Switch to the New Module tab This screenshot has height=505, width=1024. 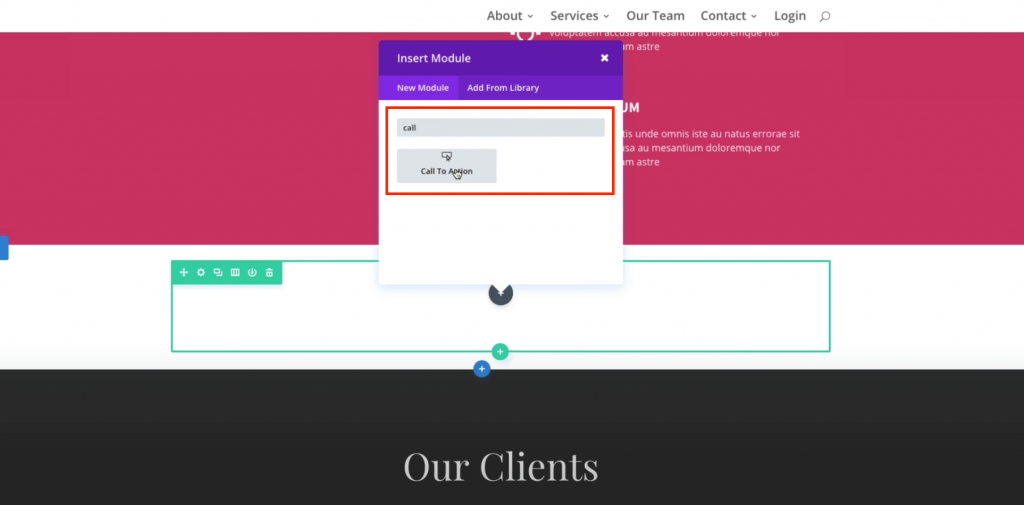click(x=423, y=88)
